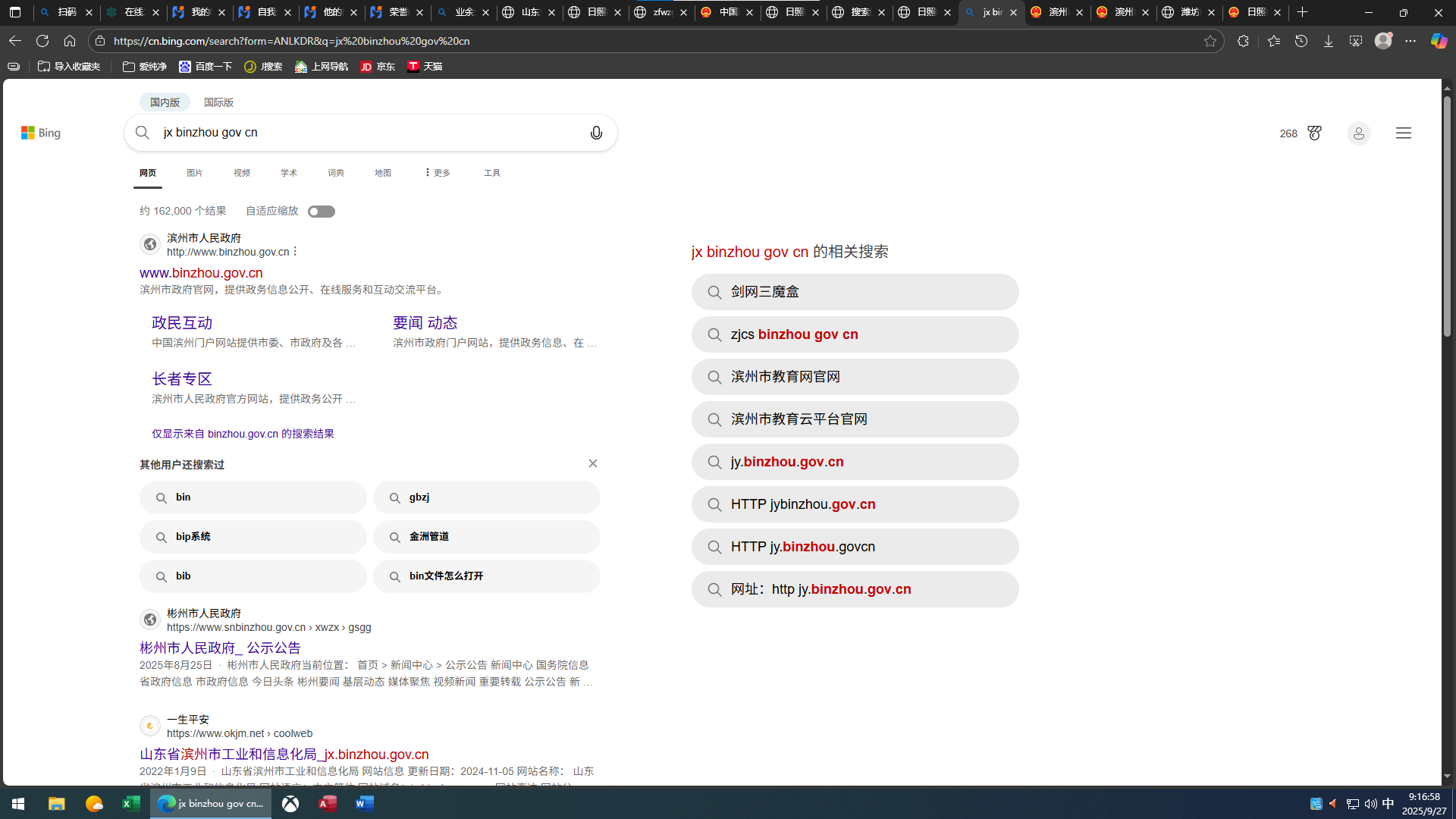
Task: Launch File Explorer from taskbar
Action: 57,804
